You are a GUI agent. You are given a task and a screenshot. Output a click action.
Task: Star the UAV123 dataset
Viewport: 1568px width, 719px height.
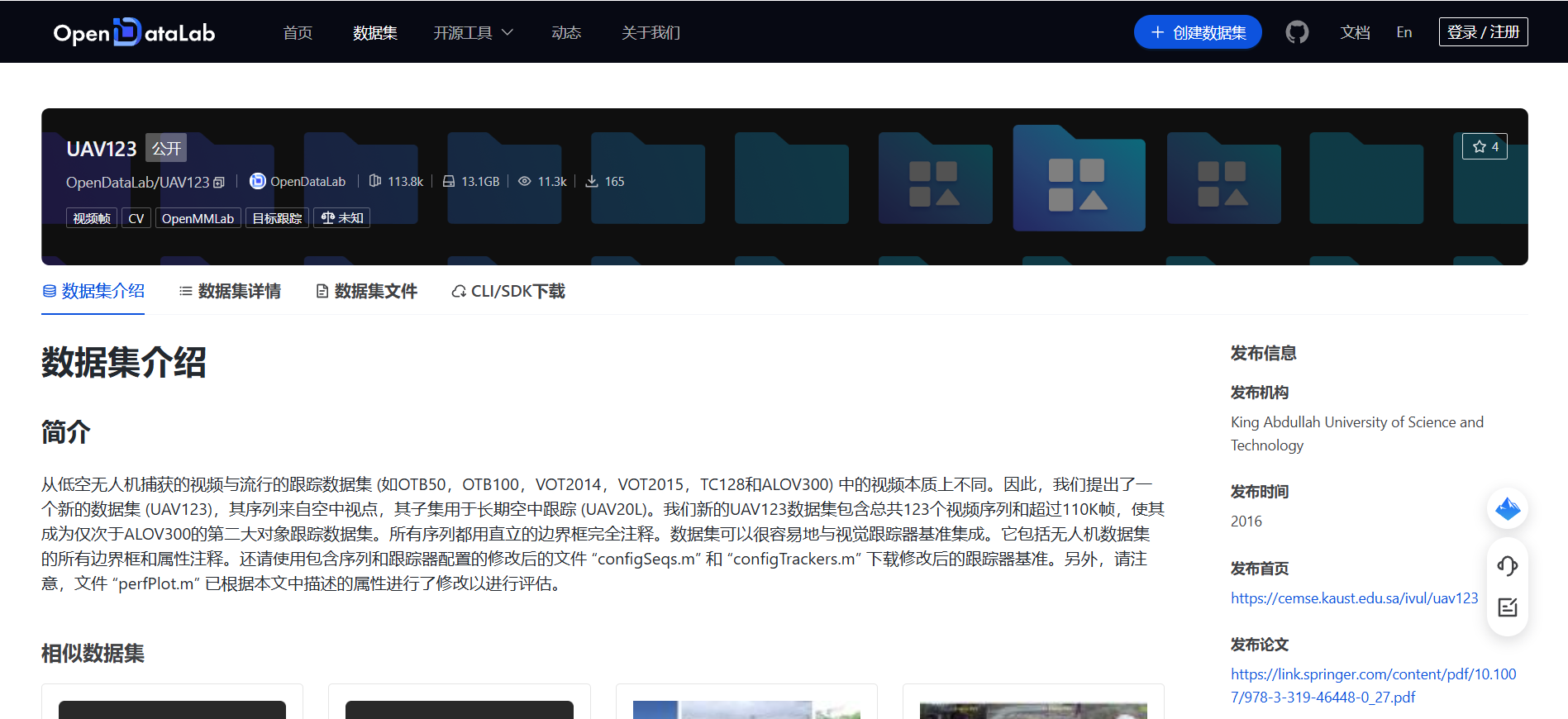coord(1485,146)
